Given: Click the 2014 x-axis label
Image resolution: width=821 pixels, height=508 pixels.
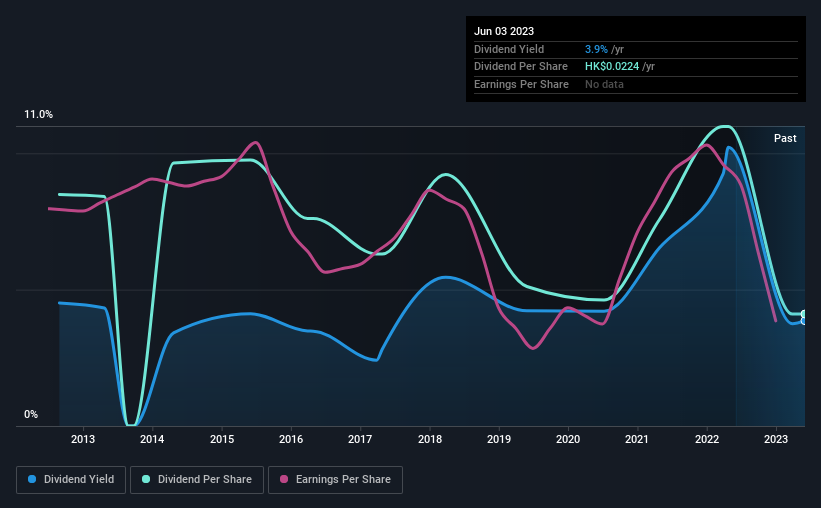Looking at the screenshot, I should [x=152, y=439].
